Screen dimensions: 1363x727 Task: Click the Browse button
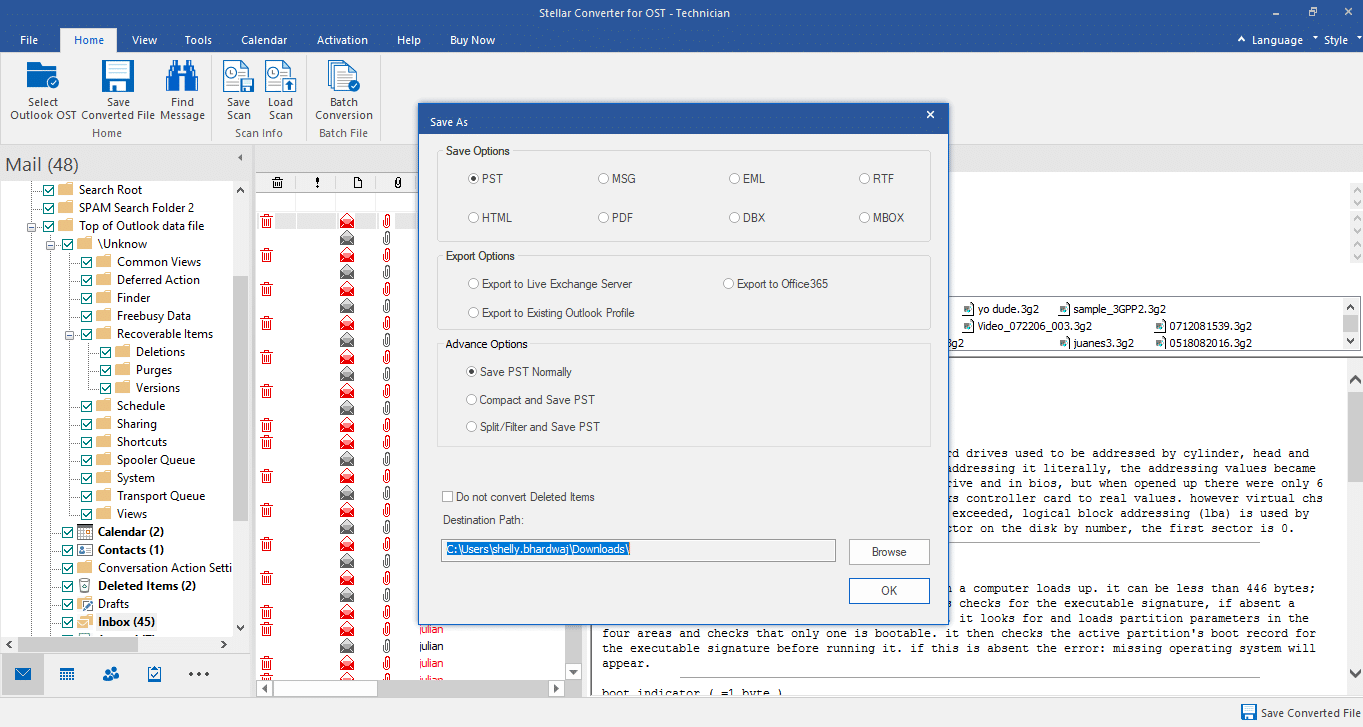[889, 552]
